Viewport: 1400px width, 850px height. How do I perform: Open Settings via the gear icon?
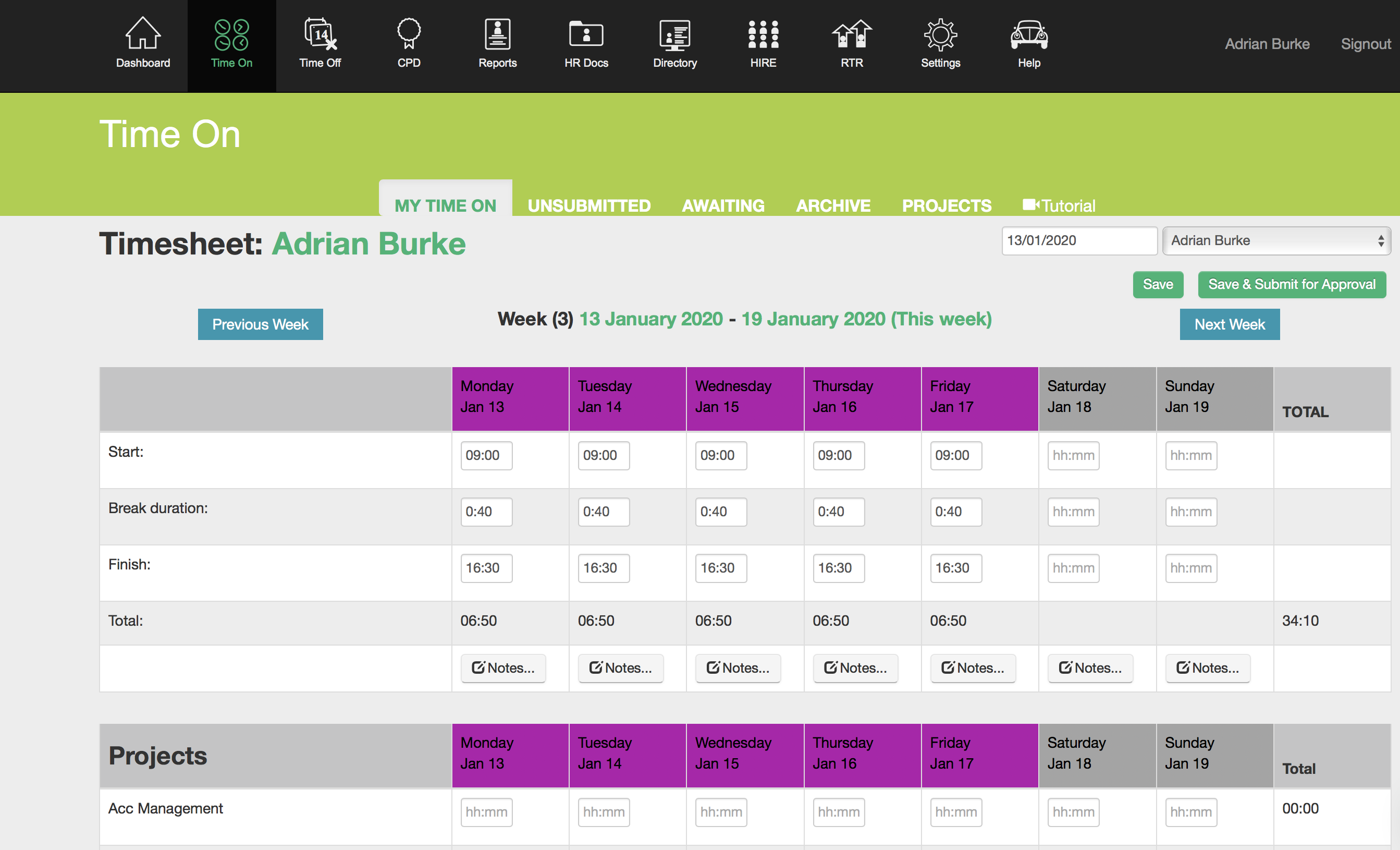point(940,34)
